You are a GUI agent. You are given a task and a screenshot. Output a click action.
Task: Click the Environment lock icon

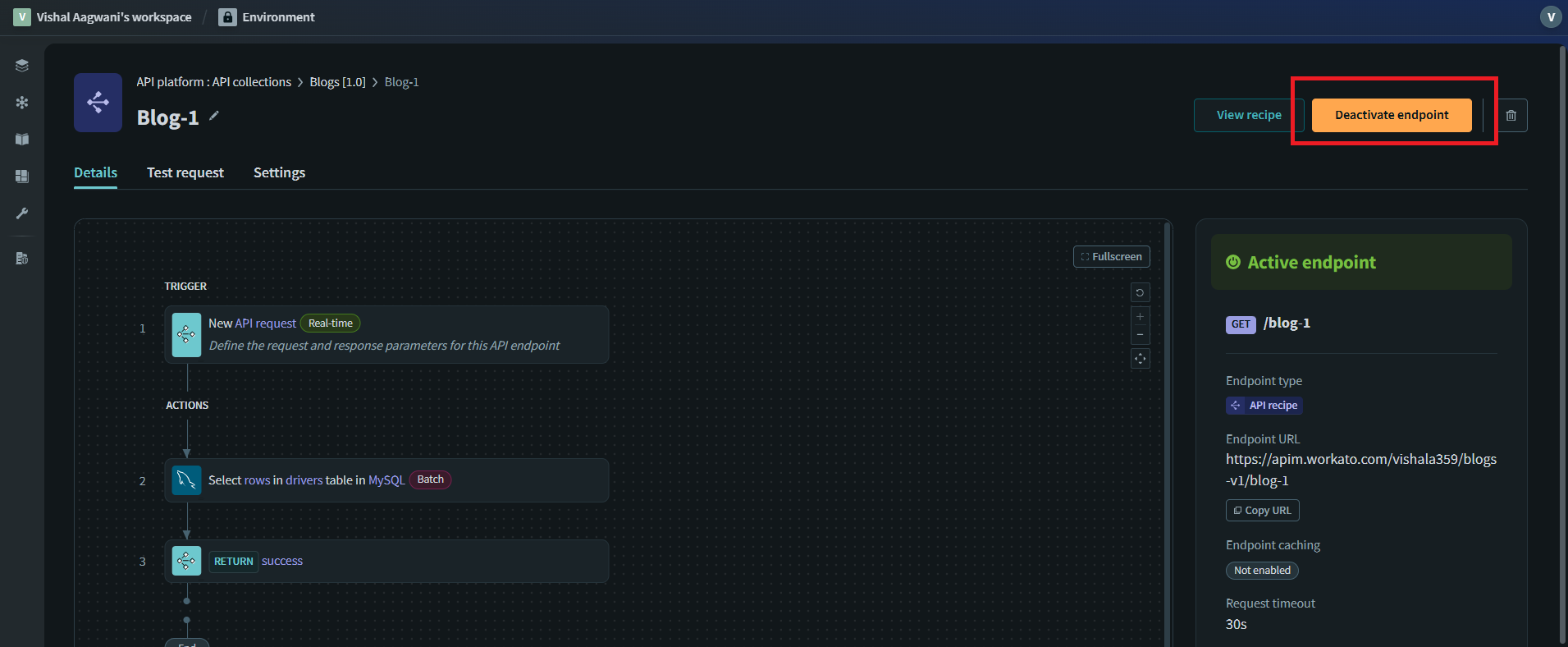click(227, 16)
